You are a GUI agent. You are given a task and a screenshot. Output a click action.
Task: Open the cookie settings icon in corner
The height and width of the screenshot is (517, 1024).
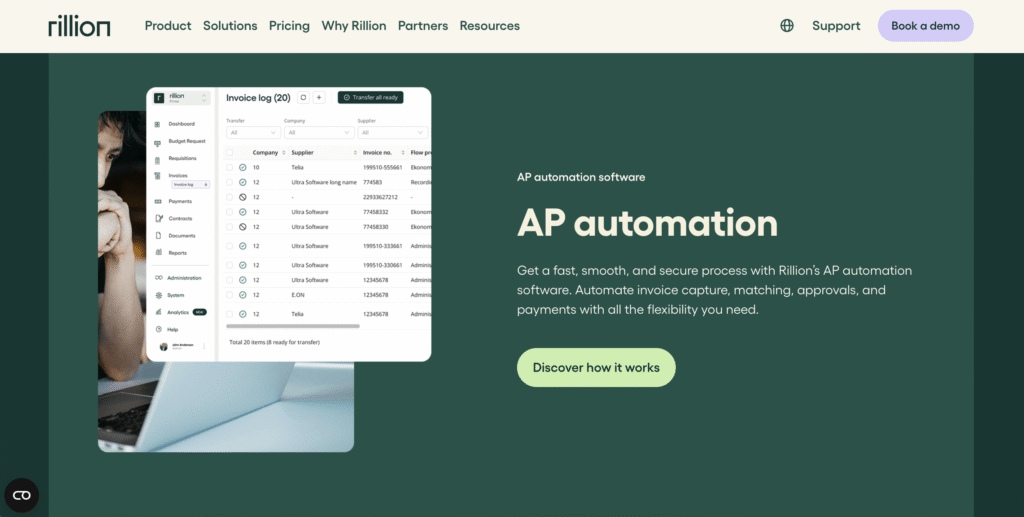[x=21, y=495]
